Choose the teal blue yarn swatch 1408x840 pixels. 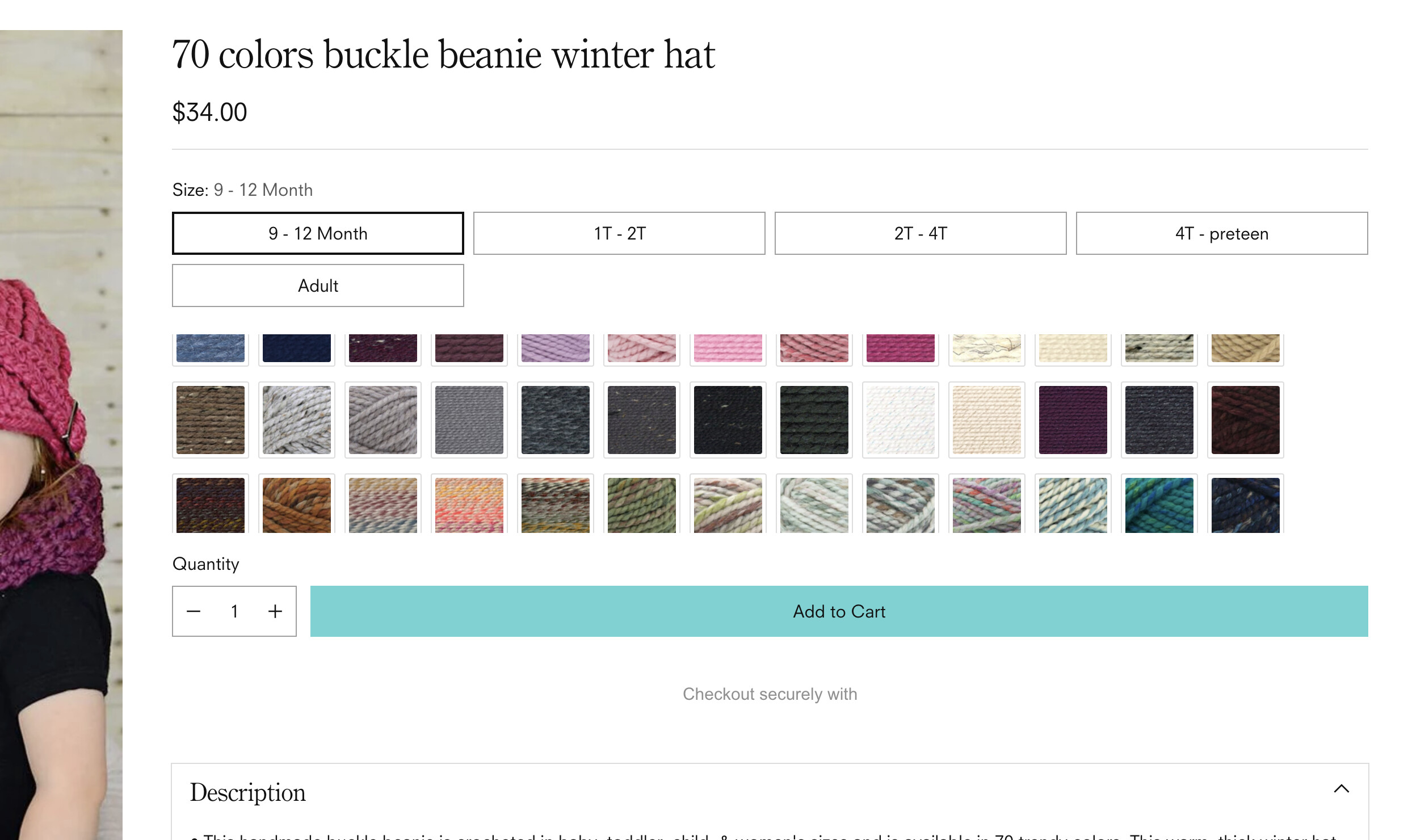tap(1159, 505)
